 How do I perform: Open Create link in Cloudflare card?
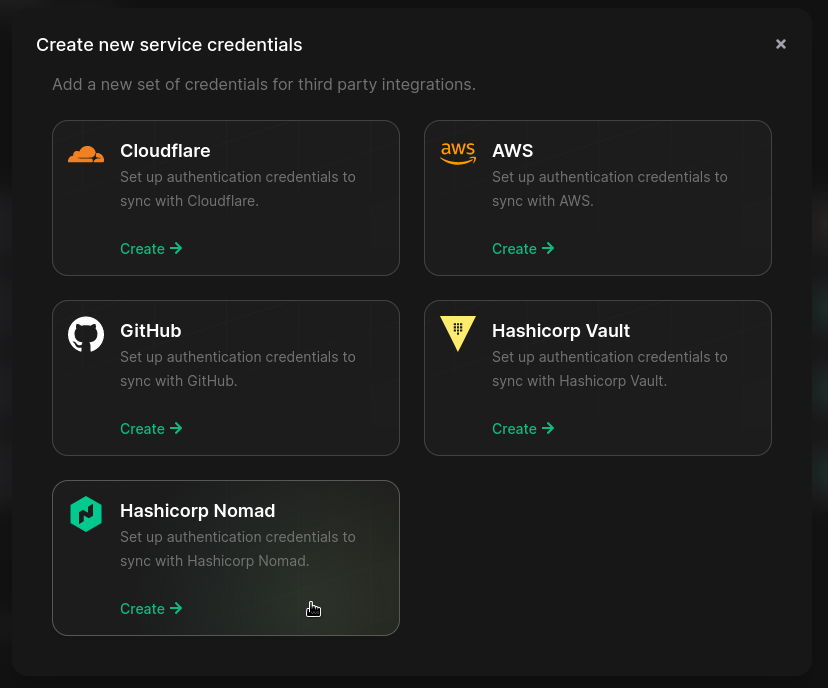pos(151,249)
